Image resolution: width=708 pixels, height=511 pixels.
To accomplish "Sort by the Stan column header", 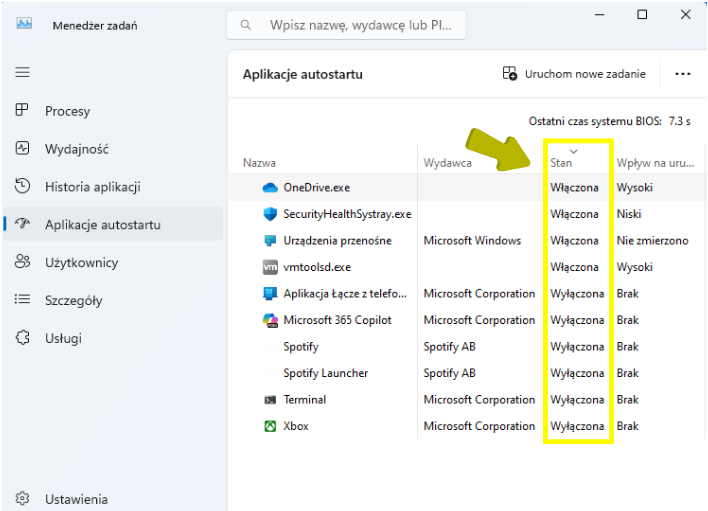I will 561,162.
